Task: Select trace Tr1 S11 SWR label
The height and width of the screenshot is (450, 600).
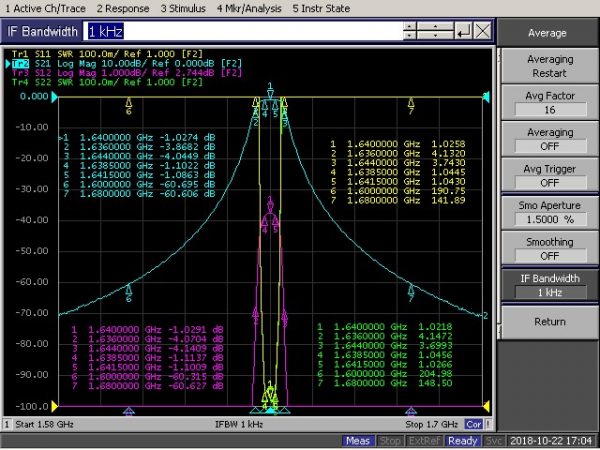Action: [x=107, y=54]
